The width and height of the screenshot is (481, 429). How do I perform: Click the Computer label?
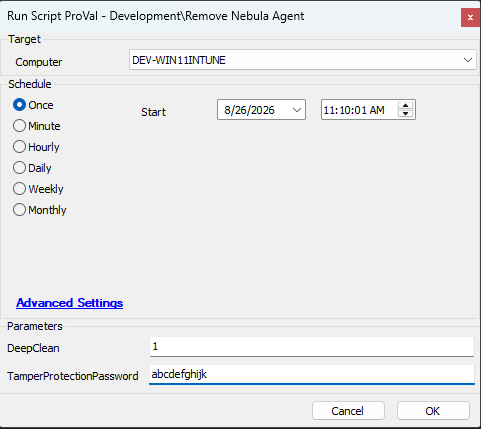(39, 62)
